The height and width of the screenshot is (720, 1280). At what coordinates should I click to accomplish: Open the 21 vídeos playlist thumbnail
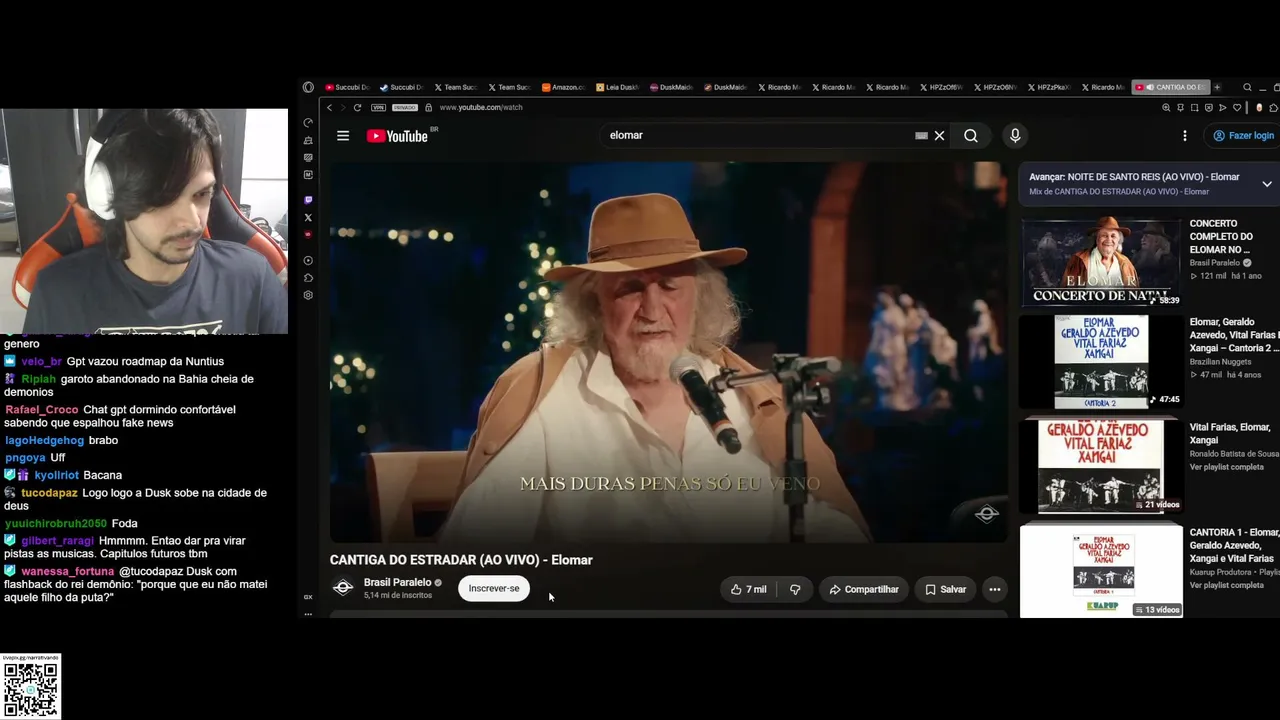pos(1101,467)
